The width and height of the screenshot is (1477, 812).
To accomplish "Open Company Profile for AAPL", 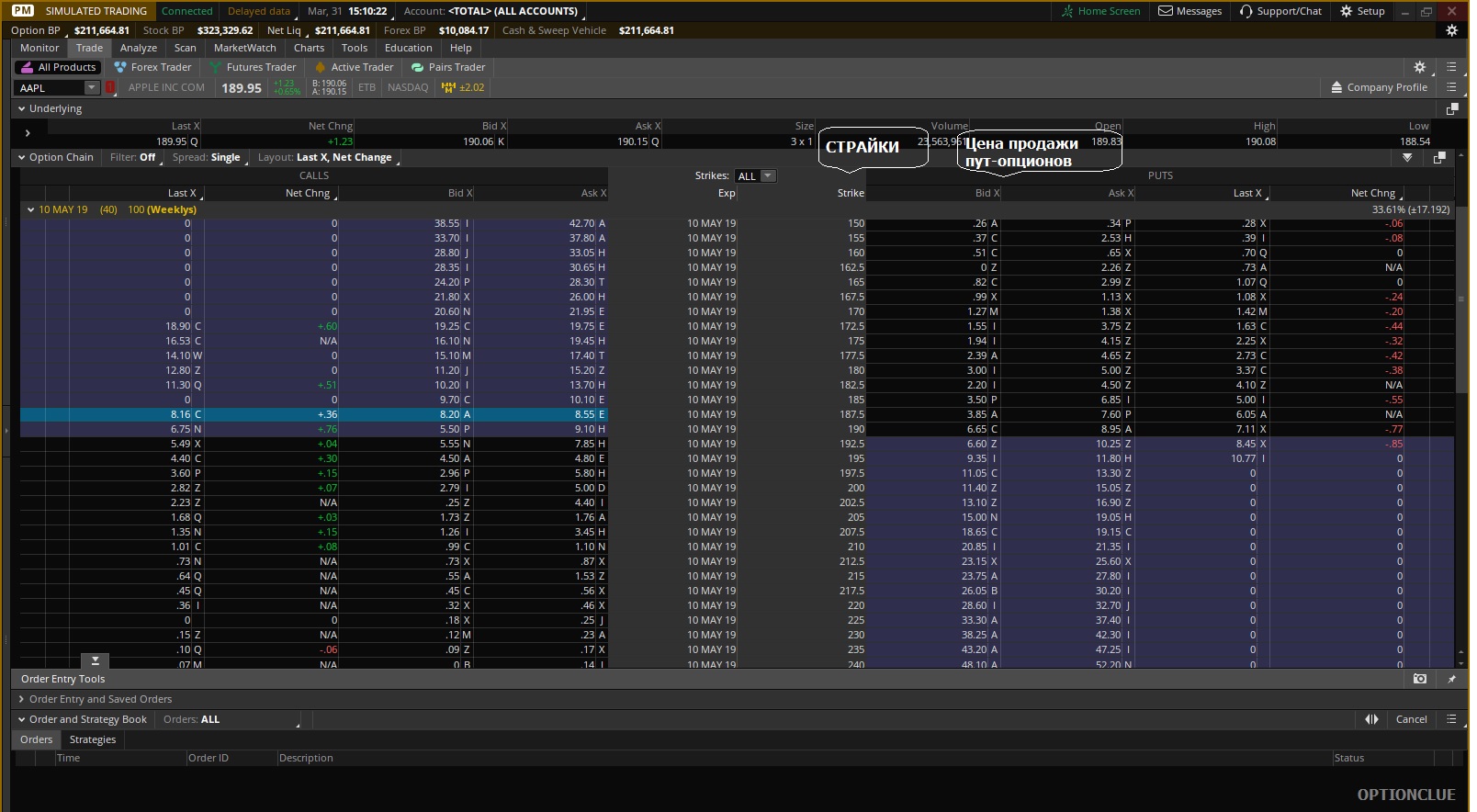I will pyautogui.click(x=1379, y=87).
